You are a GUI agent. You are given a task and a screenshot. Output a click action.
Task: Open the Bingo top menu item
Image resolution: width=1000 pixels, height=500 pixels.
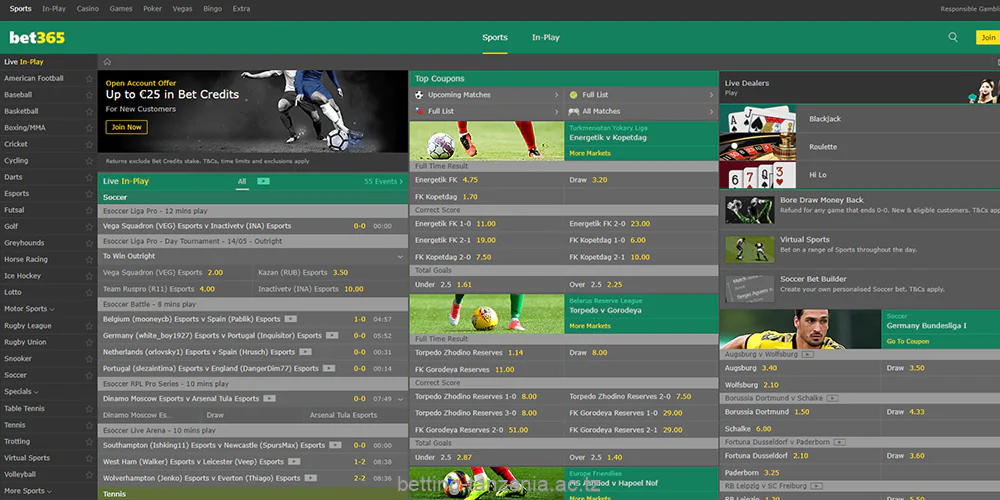212,9
